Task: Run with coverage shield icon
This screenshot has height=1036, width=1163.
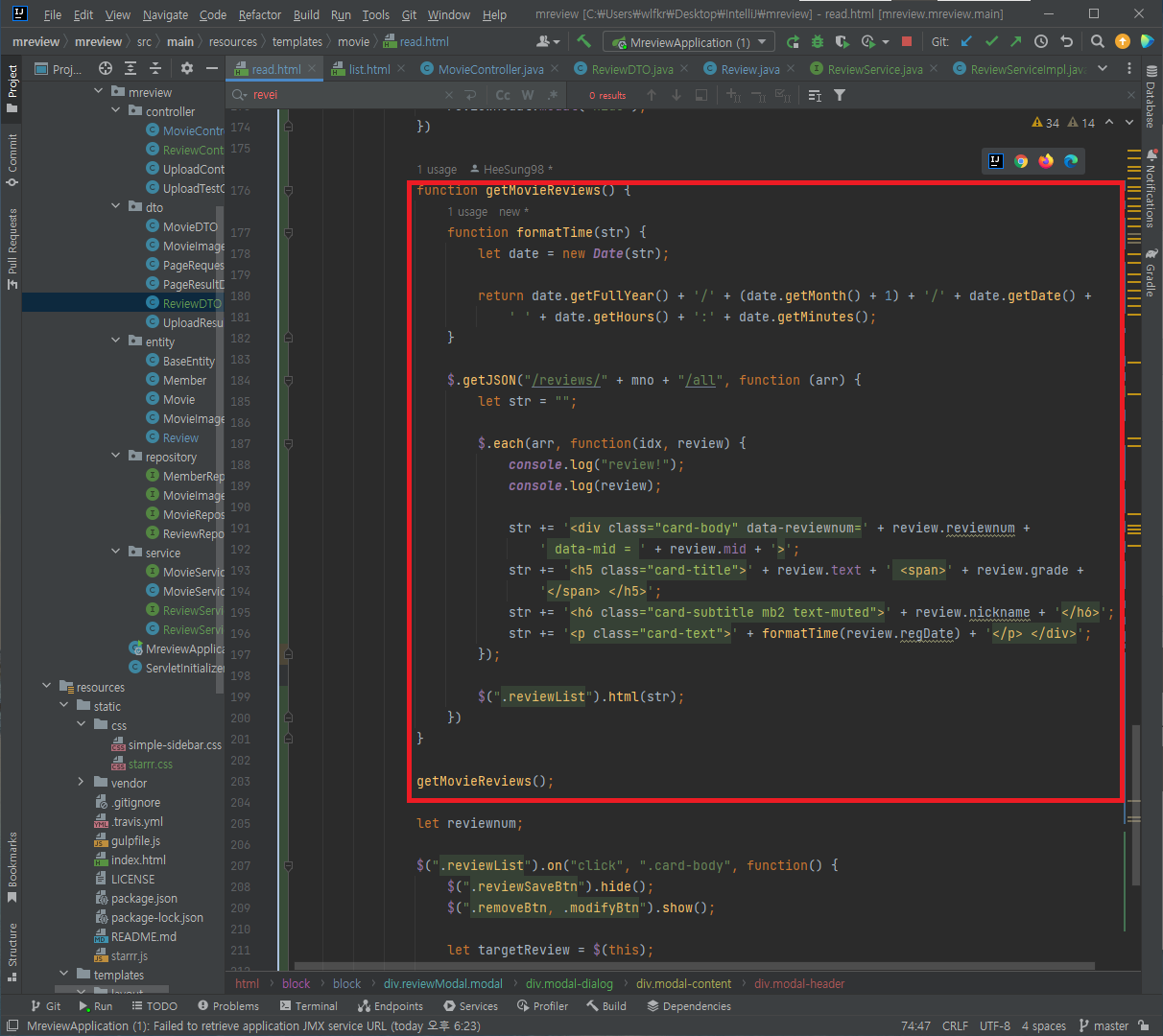Action: pyautogui.click(x=843, y=41)
